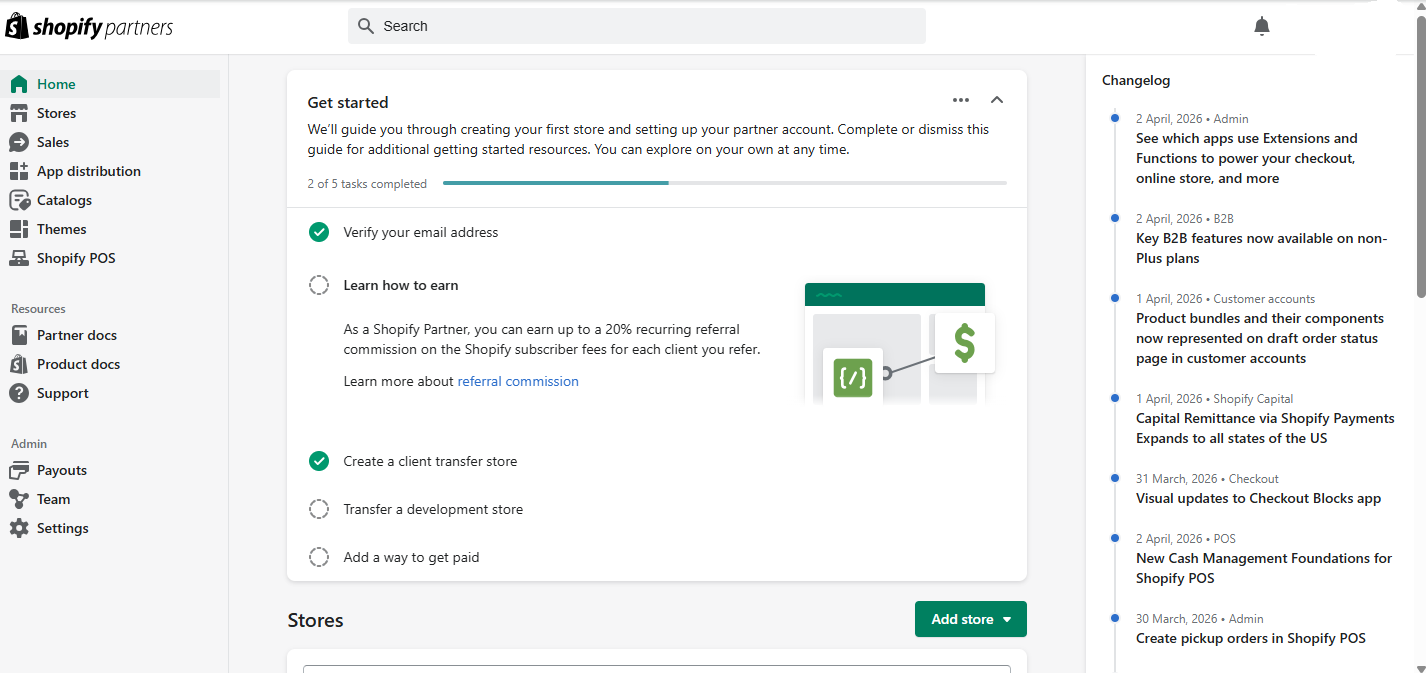The image size is (1426, 673).
Task: Open the Add store dropdown
Action: [x=970, y=618]
